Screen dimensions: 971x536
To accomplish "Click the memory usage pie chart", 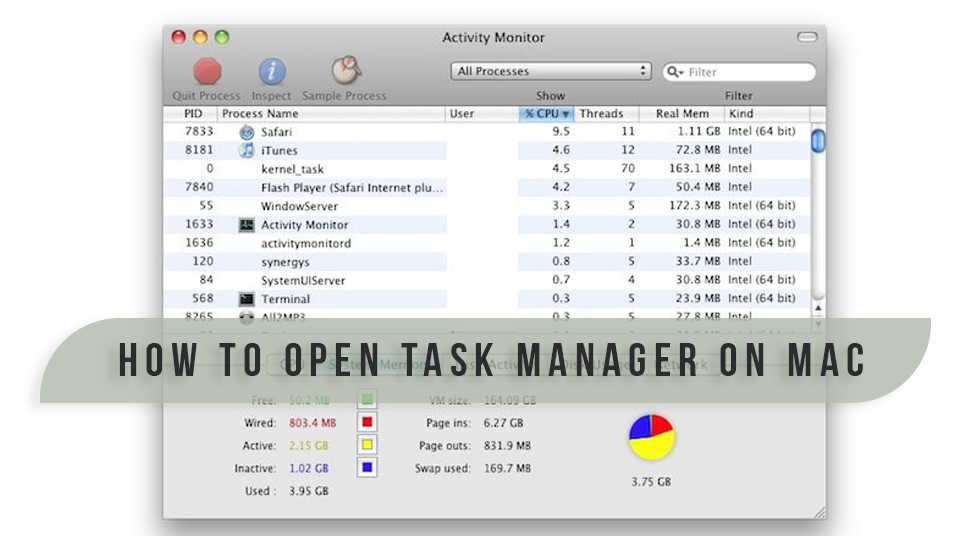I will coord(651,437).
